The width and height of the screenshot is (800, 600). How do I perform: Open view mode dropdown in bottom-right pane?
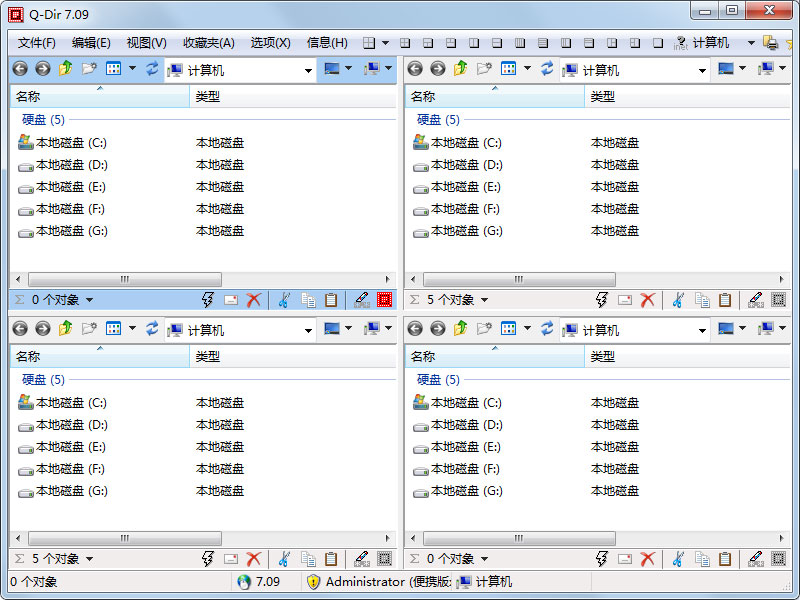click(x=527, y=329)
